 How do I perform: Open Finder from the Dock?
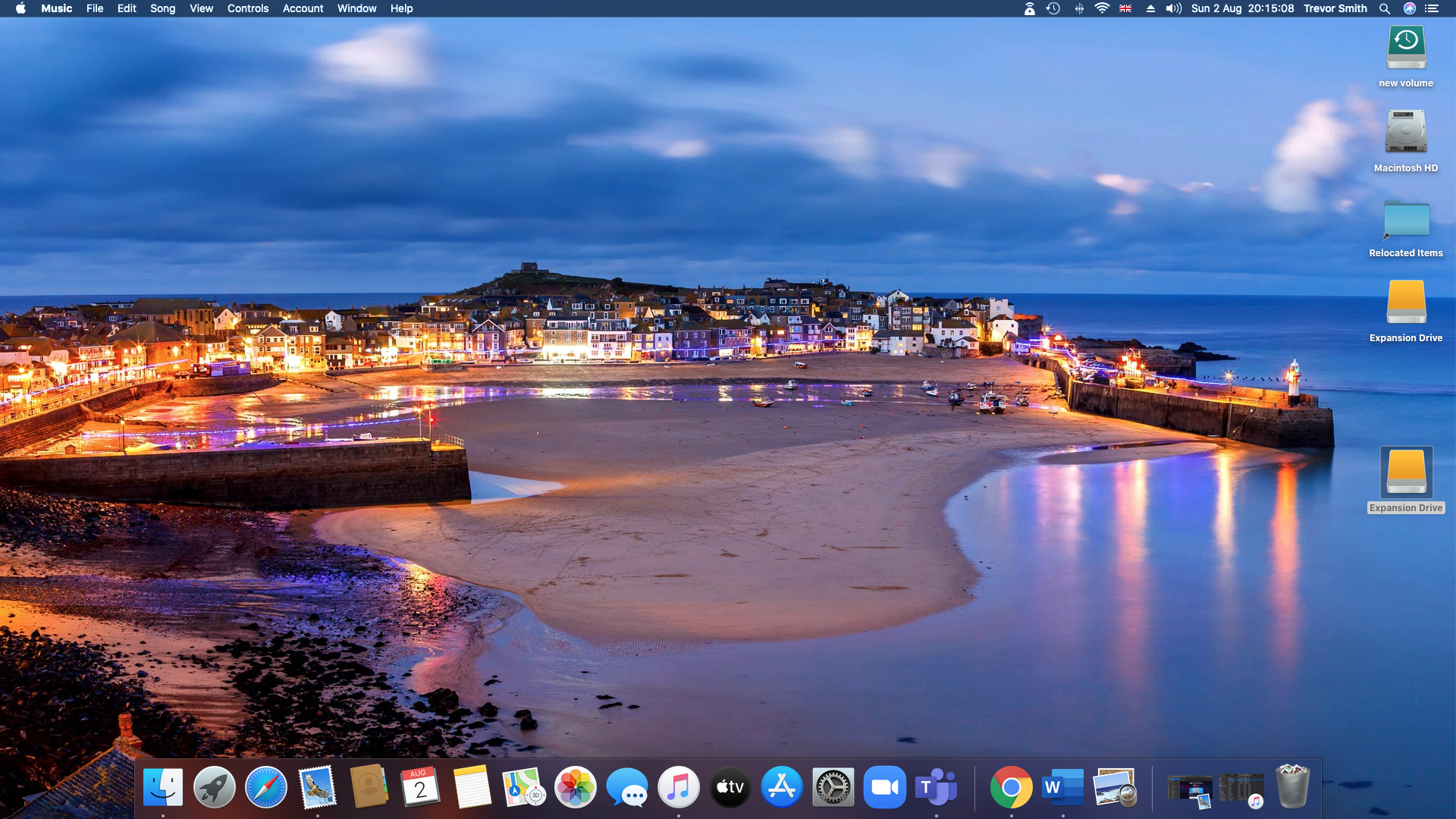163,787
